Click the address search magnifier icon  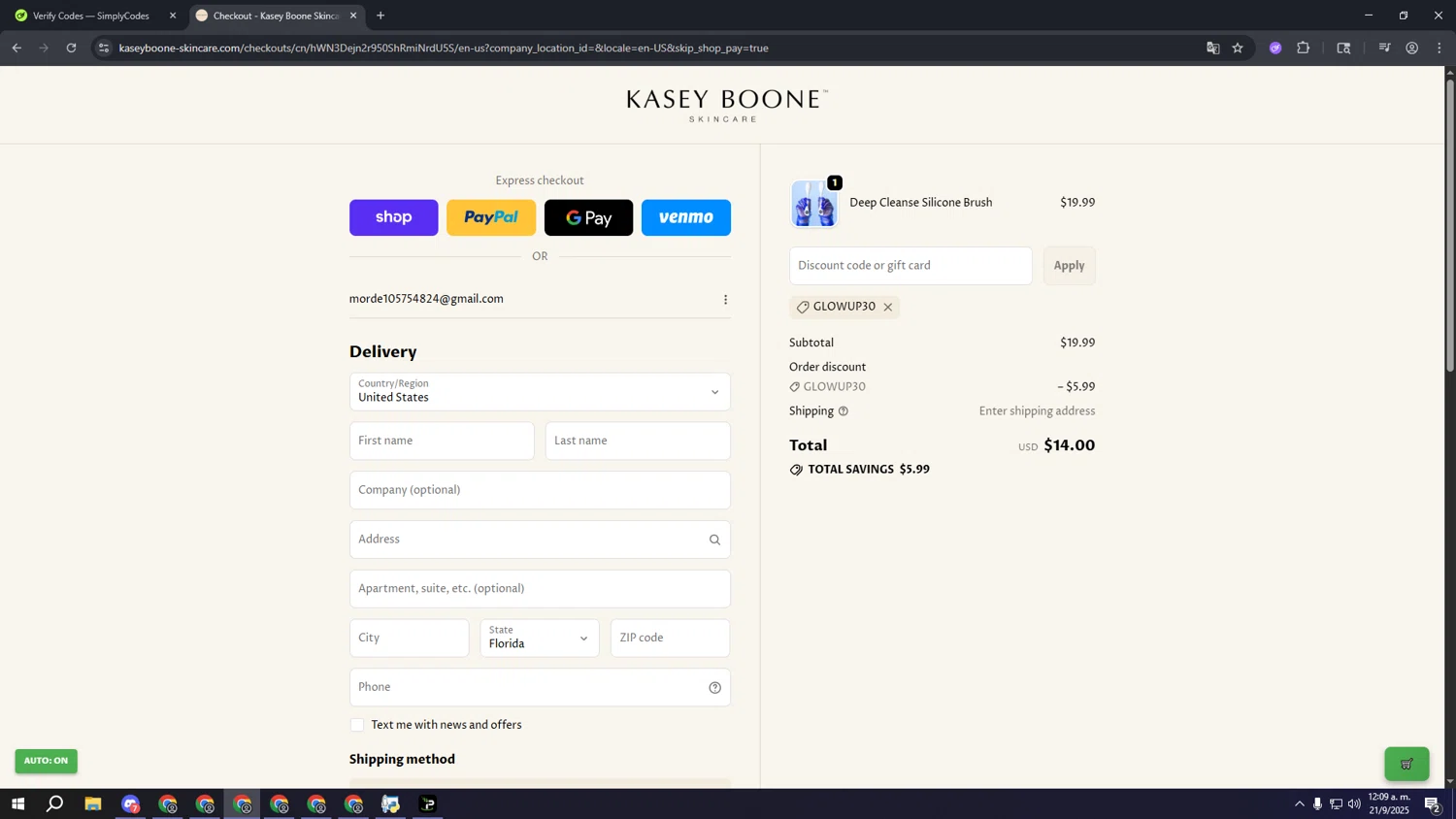click(714, 540)
